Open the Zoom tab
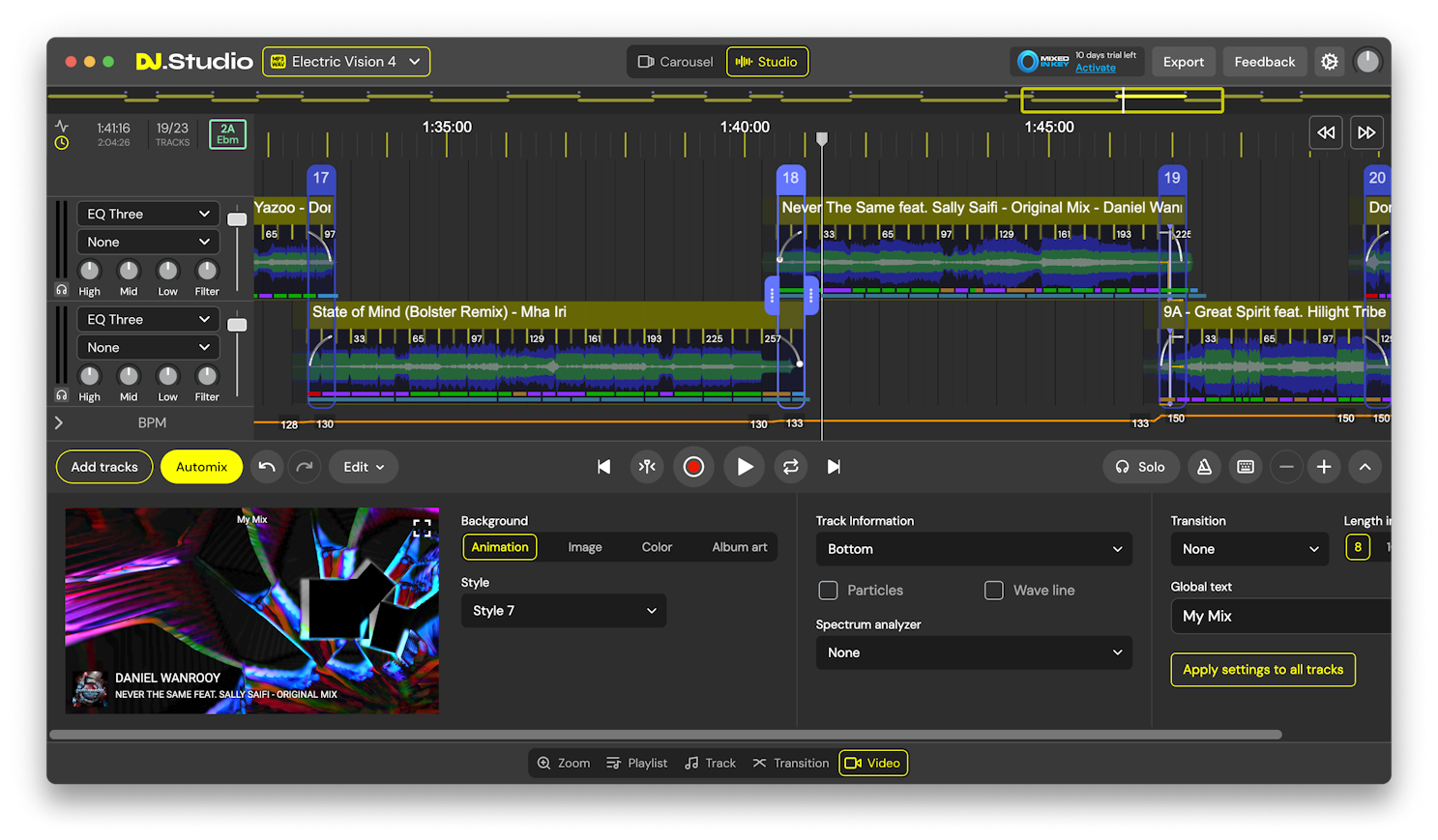The image size is (1438, 840). tap(564, 763)
